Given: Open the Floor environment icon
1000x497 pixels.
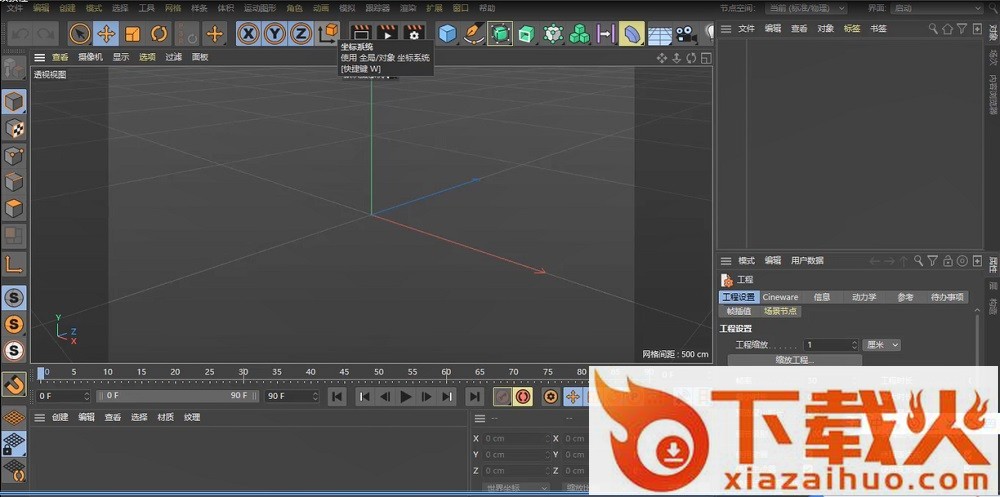Looking at the screenshot, I should (x=659, y=33).
